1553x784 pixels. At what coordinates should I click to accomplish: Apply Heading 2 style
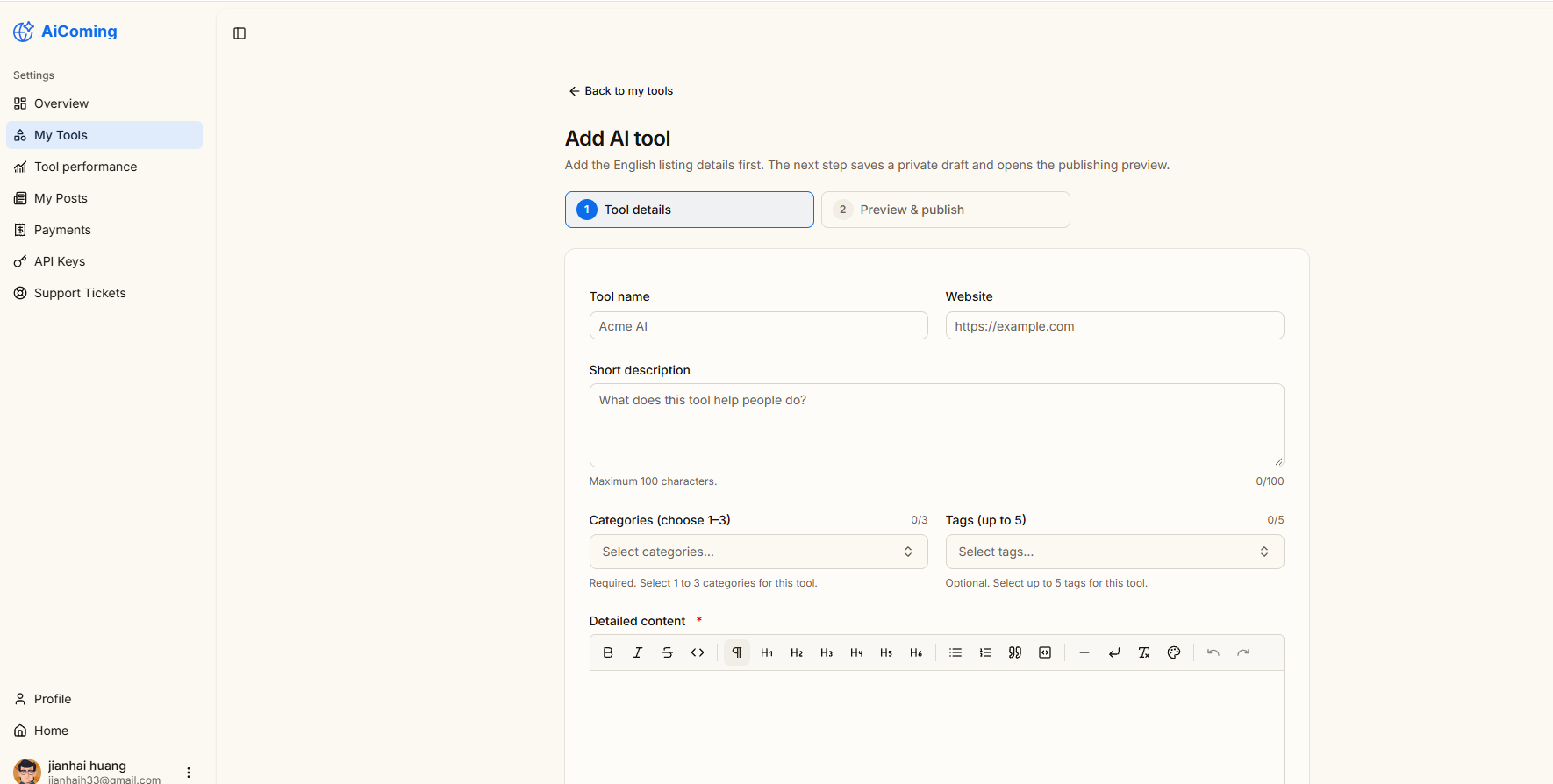(797, 652)
